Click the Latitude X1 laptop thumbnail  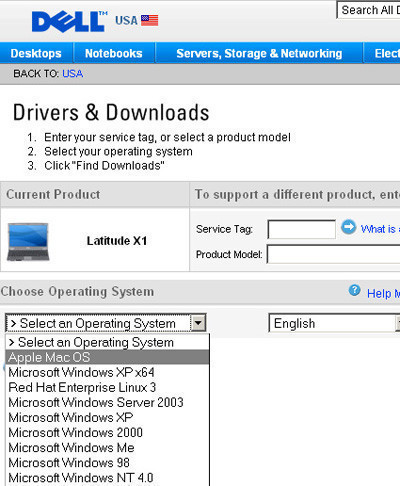click(28, 242)
